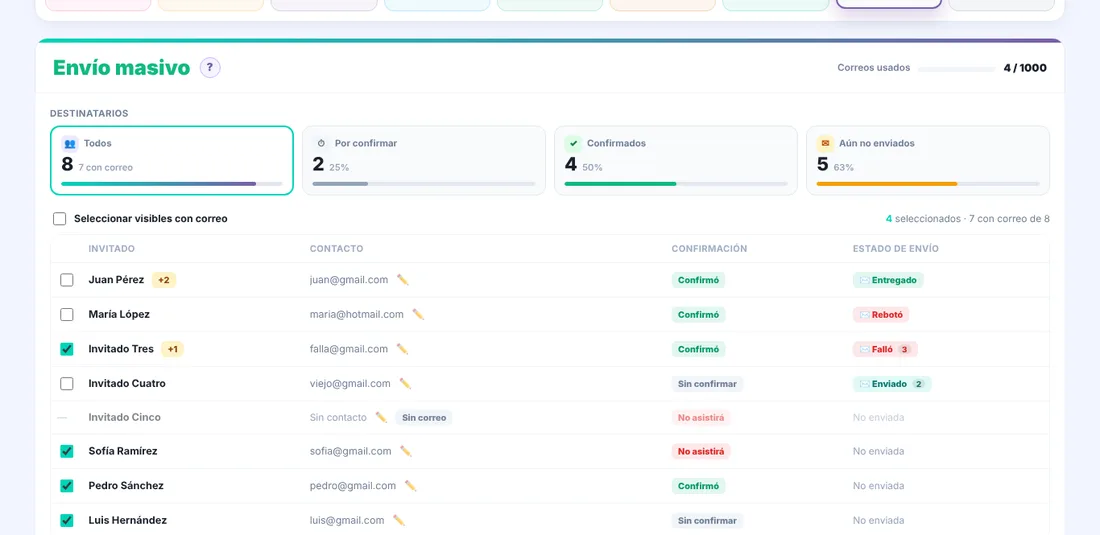This screenshot has height=535, width=1100.
Task: Click the 4 / 1000 usage value
Action: (x=1025, y=68)
